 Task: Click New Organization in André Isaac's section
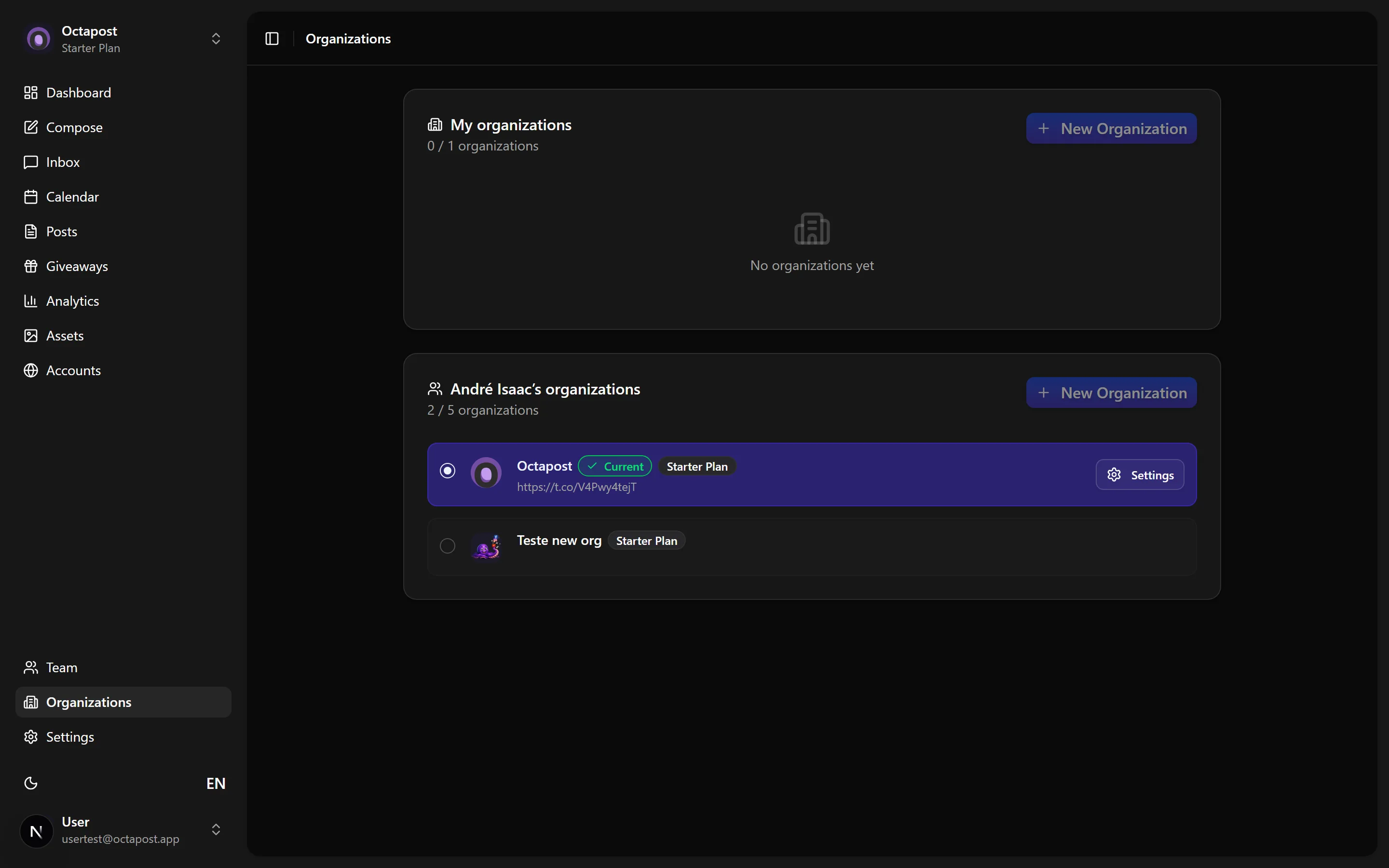pos(1111,393)
